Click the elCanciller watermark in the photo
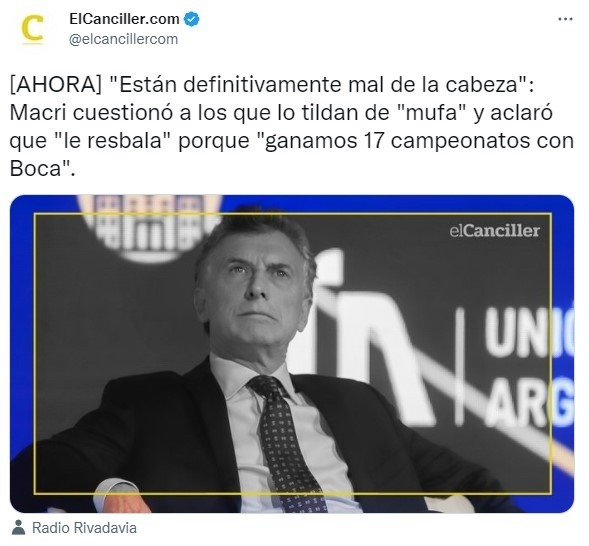Image resolution: width=589 pixels, height=546 pixels. [x=494, y=231]
